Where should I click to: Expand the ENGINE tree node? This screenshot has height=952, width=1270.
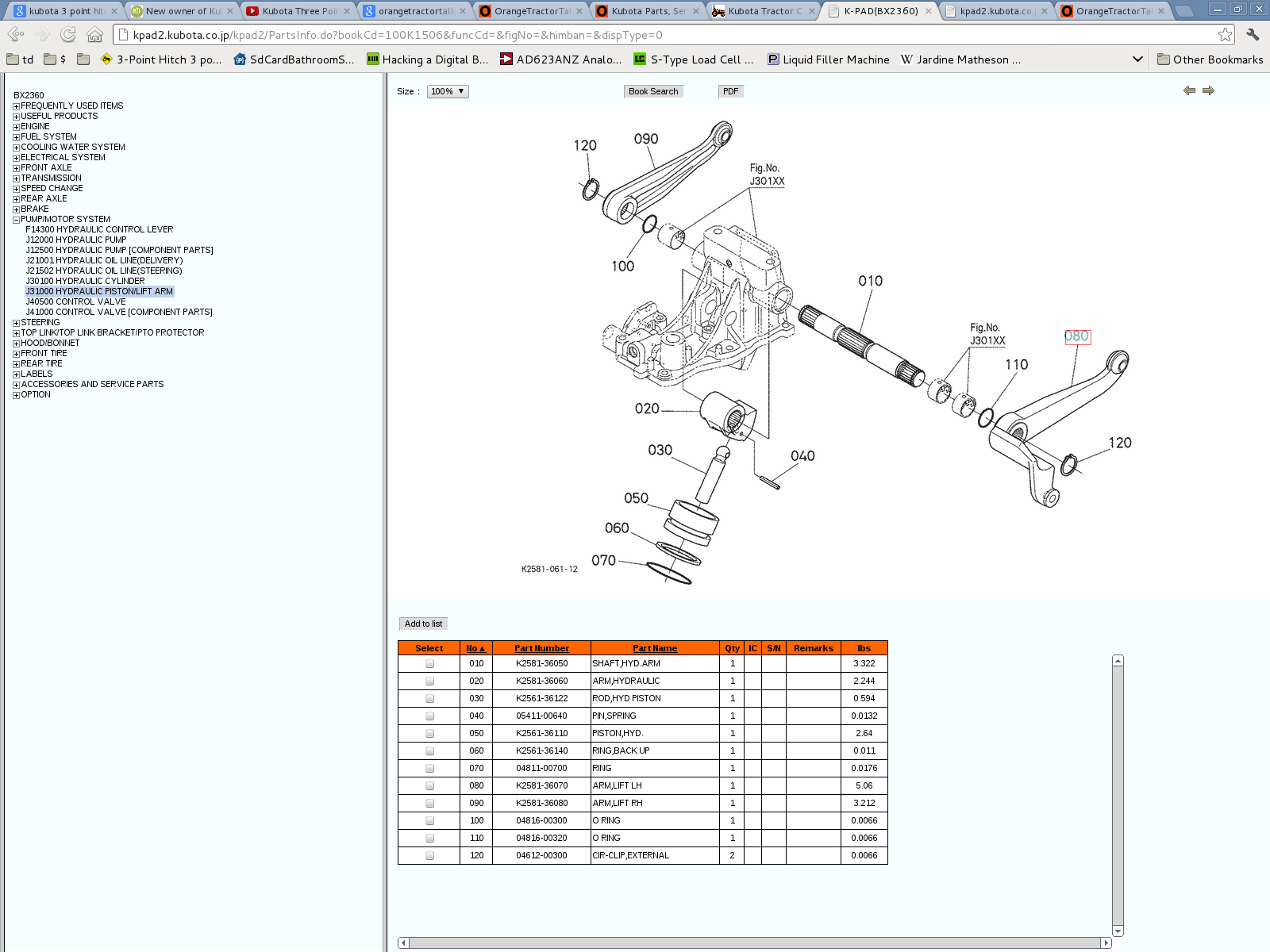click(x=16, y=127)
